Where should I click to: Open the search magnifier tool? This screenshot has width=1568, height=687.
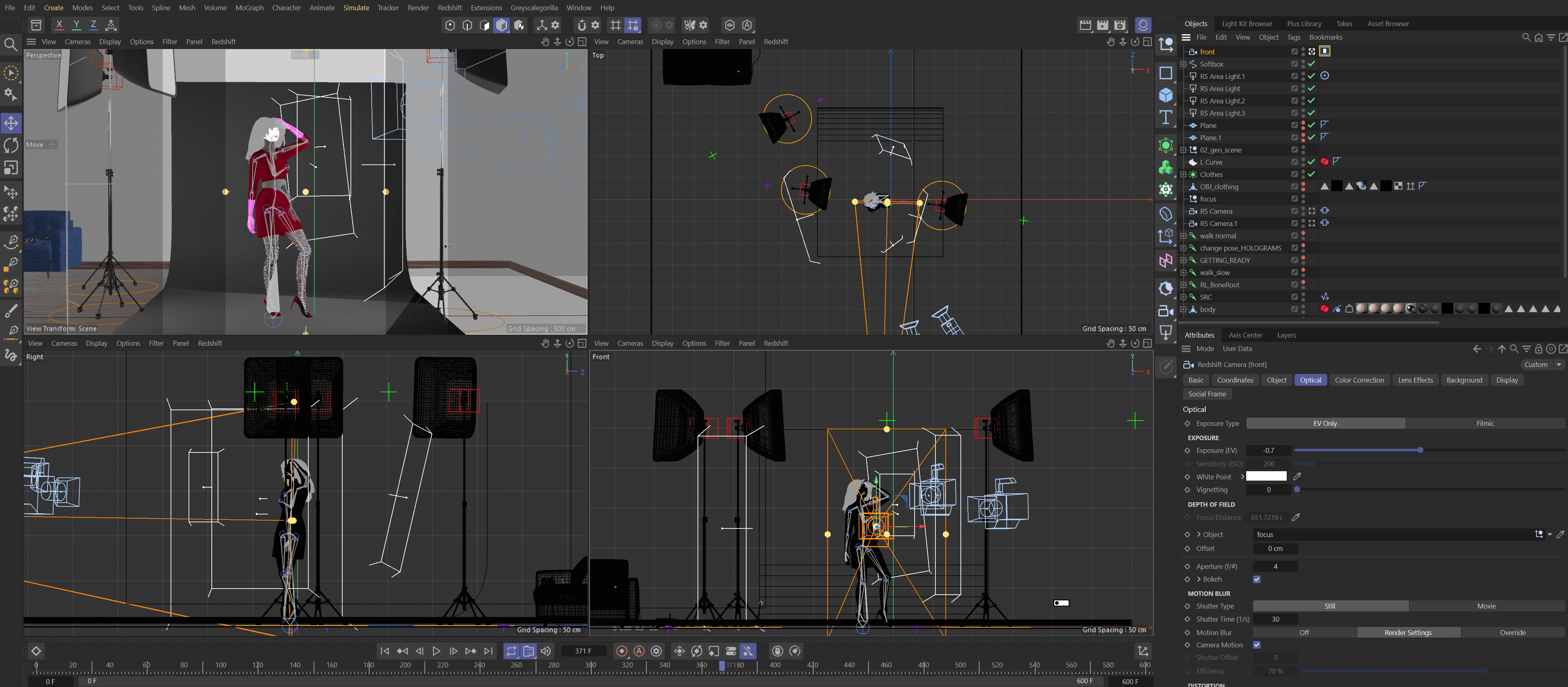(10, 45)
